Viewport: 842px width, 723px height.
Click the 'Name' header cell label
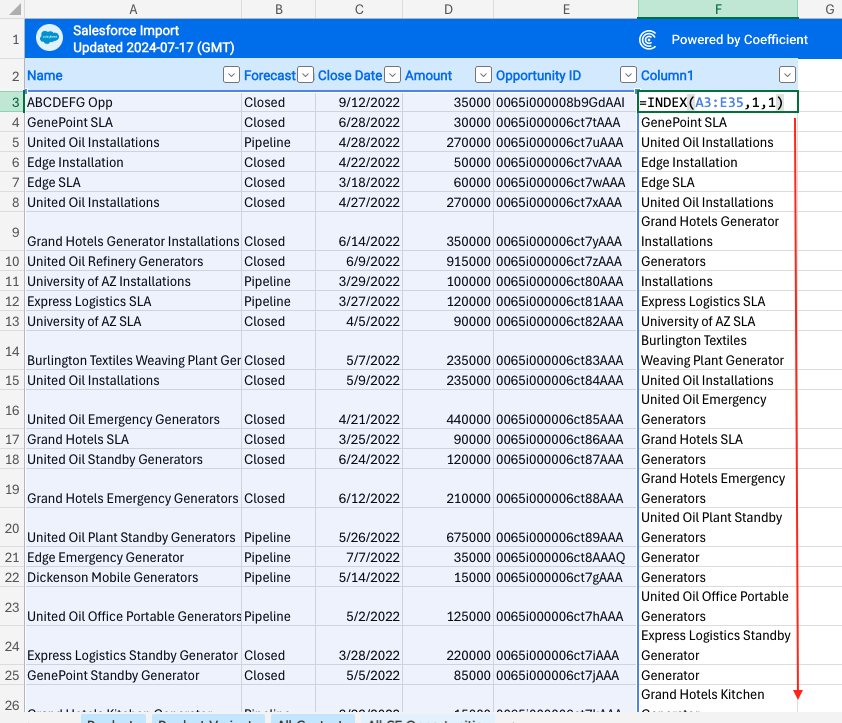pos(45,76)
